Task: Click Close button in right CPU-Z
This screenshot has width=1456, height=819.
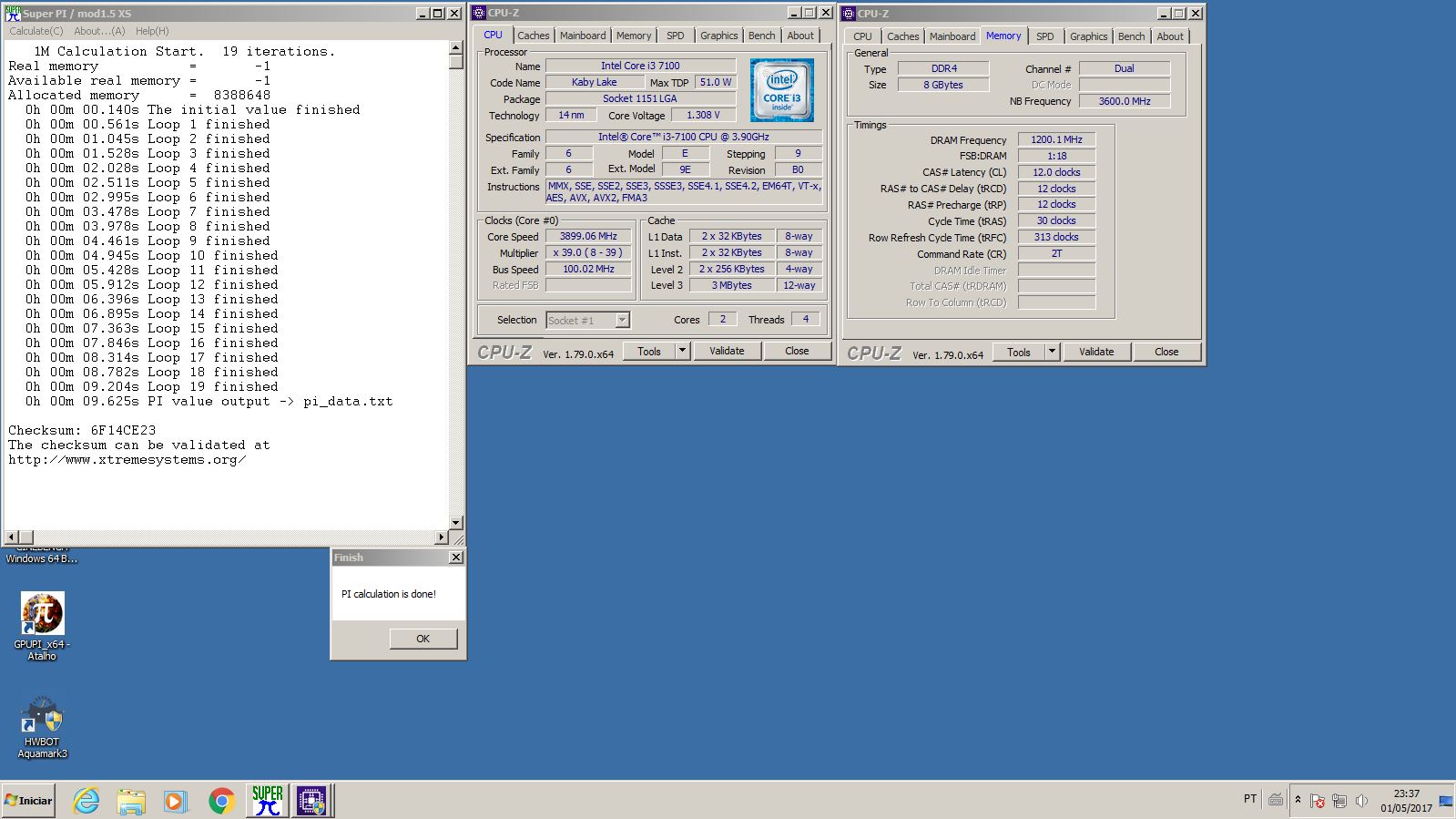Action: pyautogui.click(x=1166, y=352)
